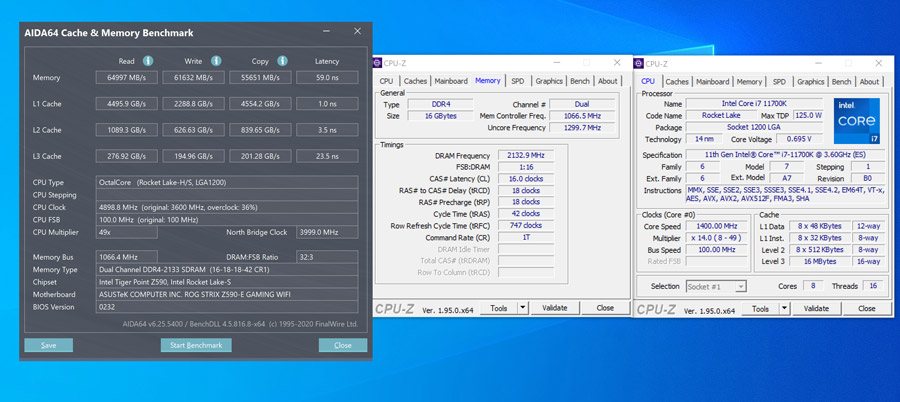Click L2 Cache latency 3.5 ns

(327, 130)
